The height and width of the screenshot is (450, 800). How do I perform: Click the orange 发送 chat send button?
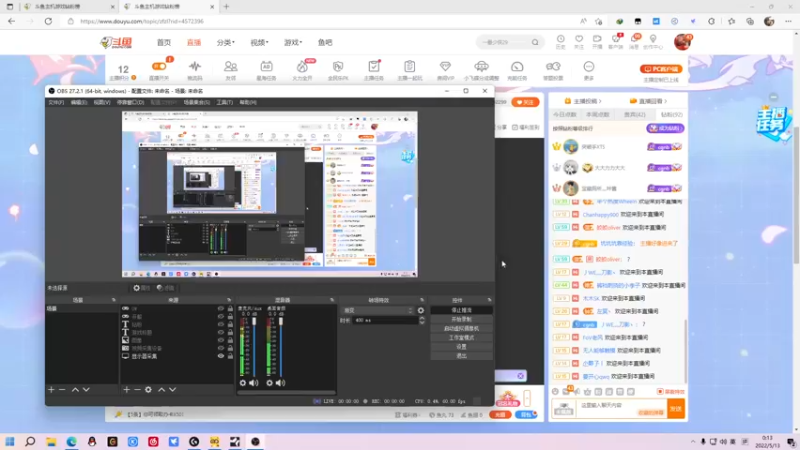(676, 409)
